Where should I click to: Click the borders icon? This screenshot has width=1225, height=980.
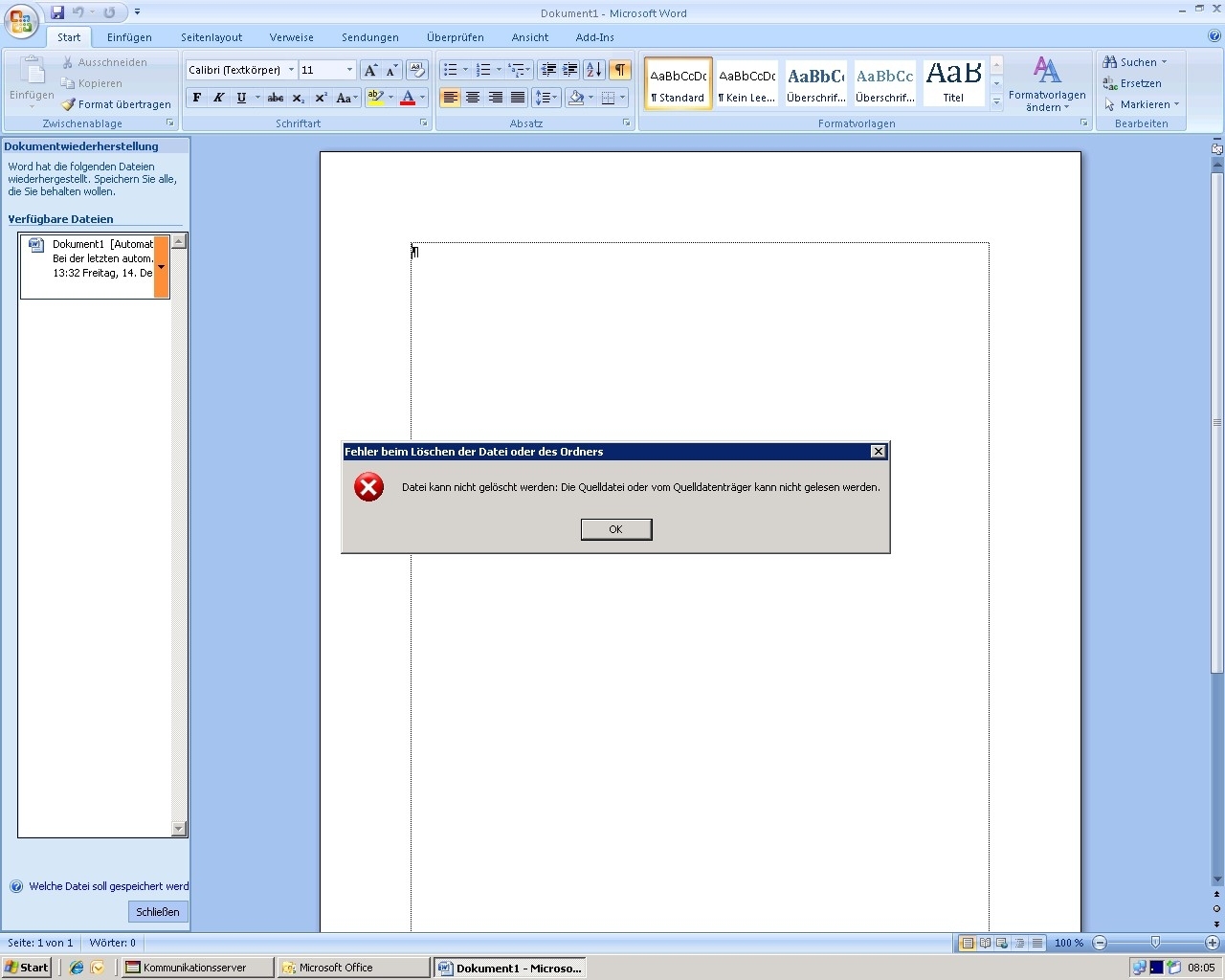coord(608,98)
